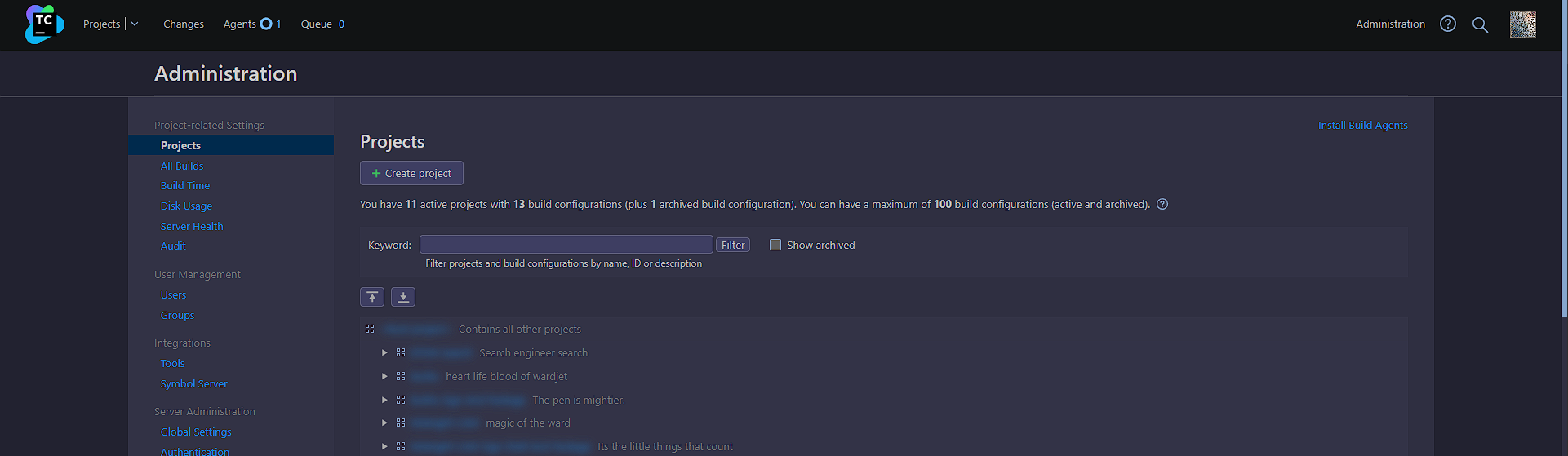Open Global Settings in sidebar
The width and height of the screenshot is (1568, 456).
click(x=196, y=432)
